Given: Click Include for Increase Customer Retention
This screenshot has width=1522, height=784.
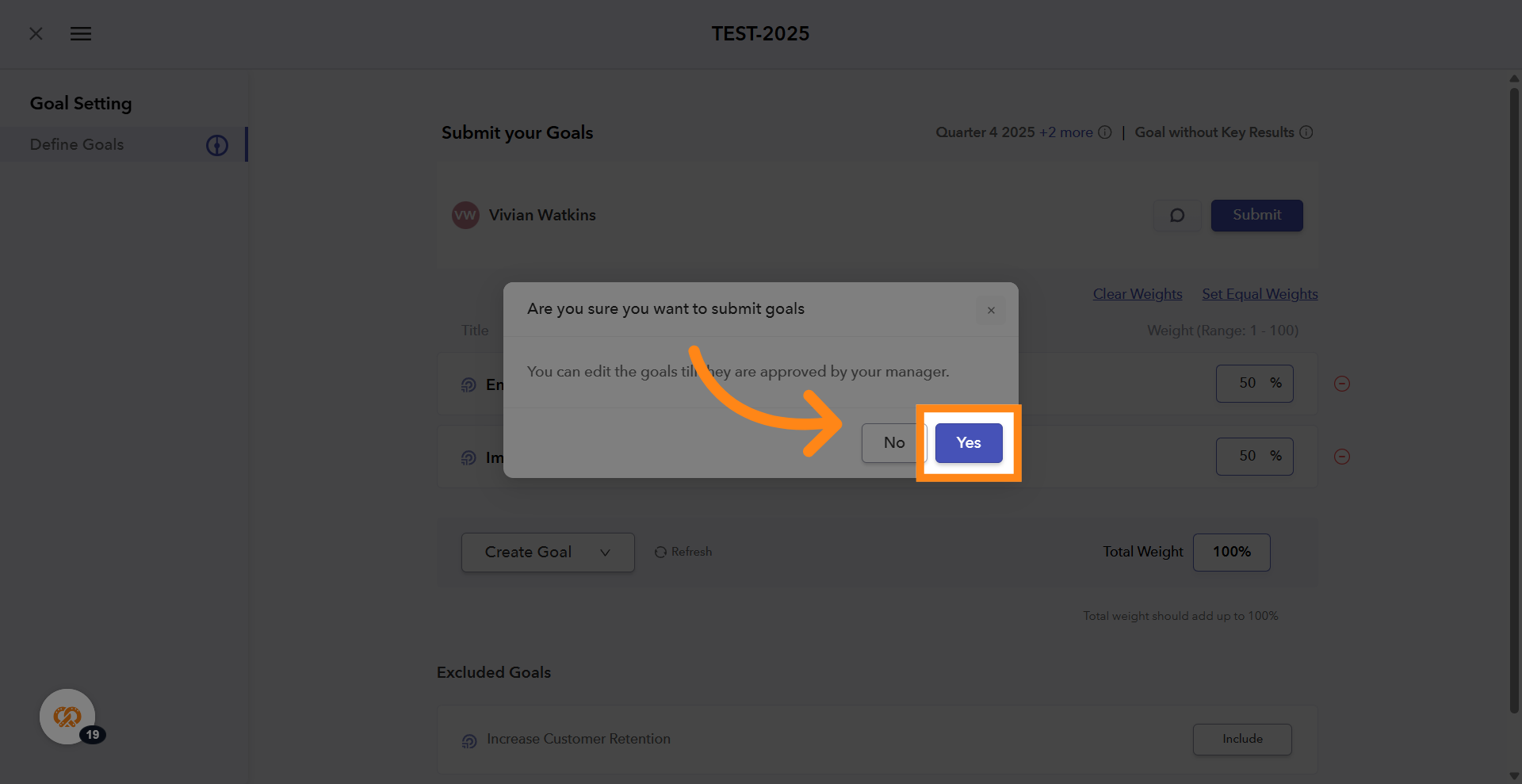Looking at the screenshot, I should (1241, 739).
